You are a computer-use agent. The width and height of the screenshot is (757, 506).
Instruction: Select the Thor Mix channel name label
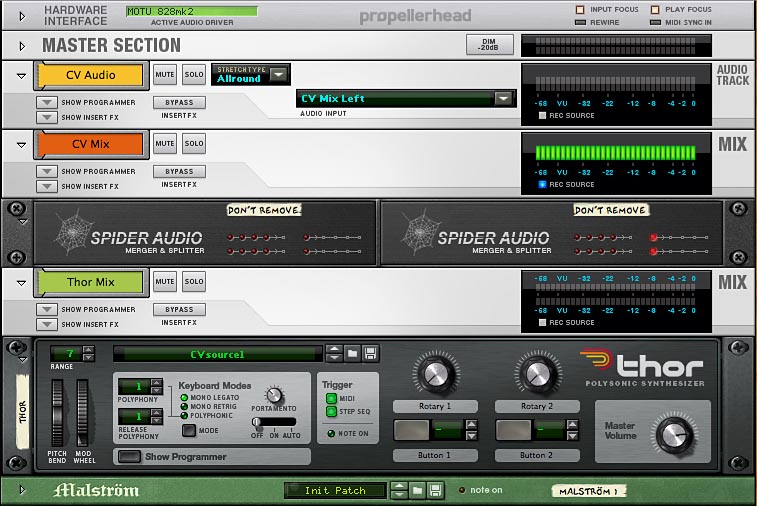point(91,282)
